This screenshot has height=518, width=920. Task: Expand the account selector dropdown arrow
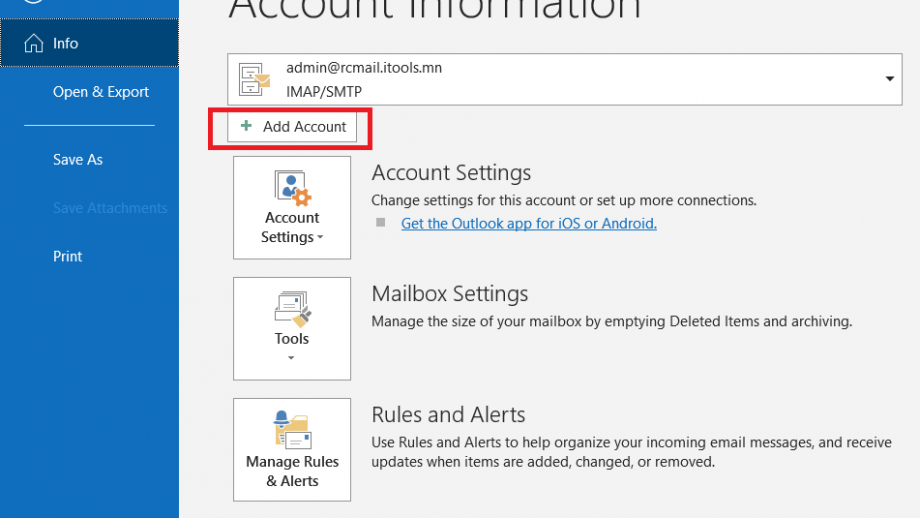[889, 79]
